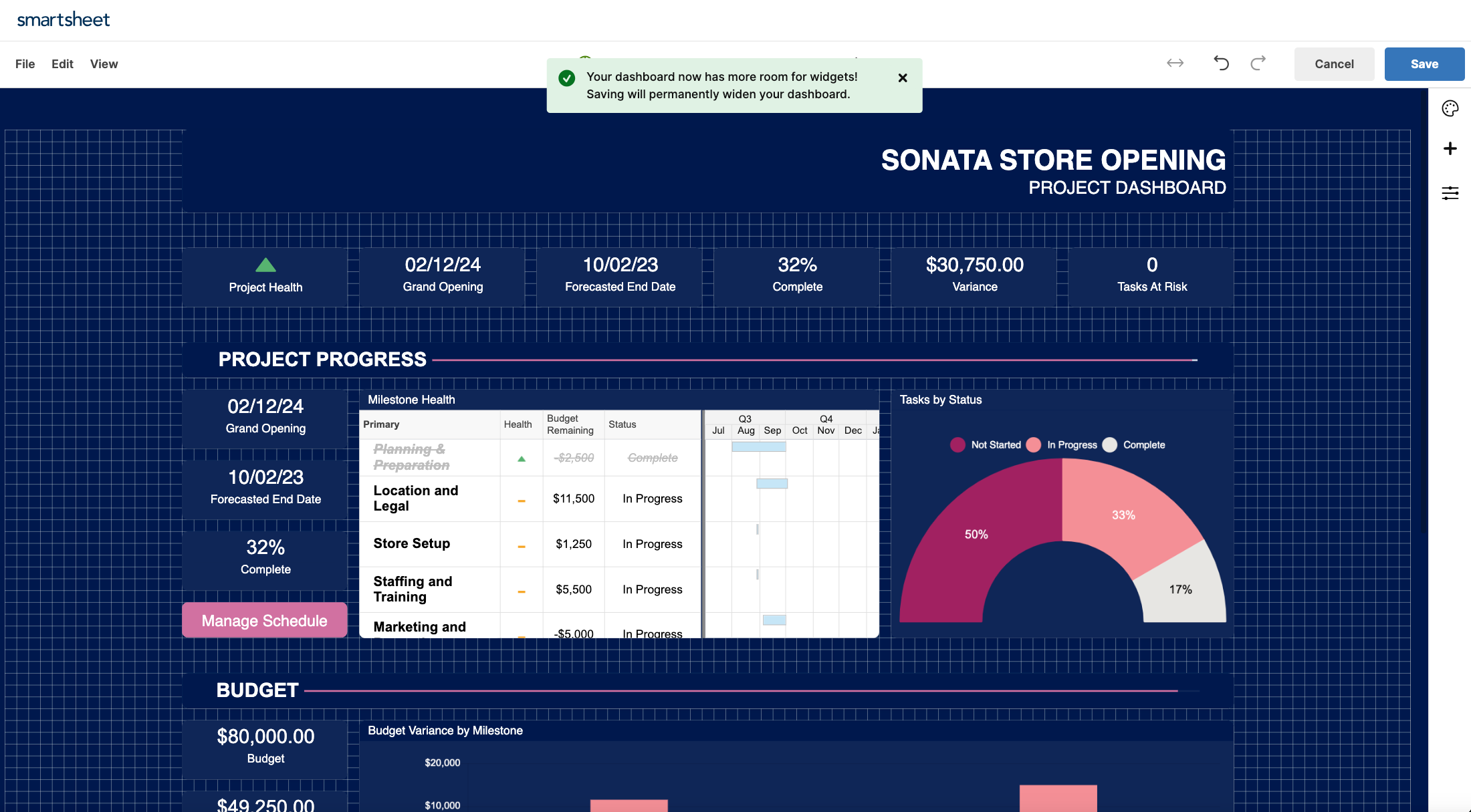1471x812 pixels.
Task: Toggle Not Started legend swatch
Action: tap(957, 445)
